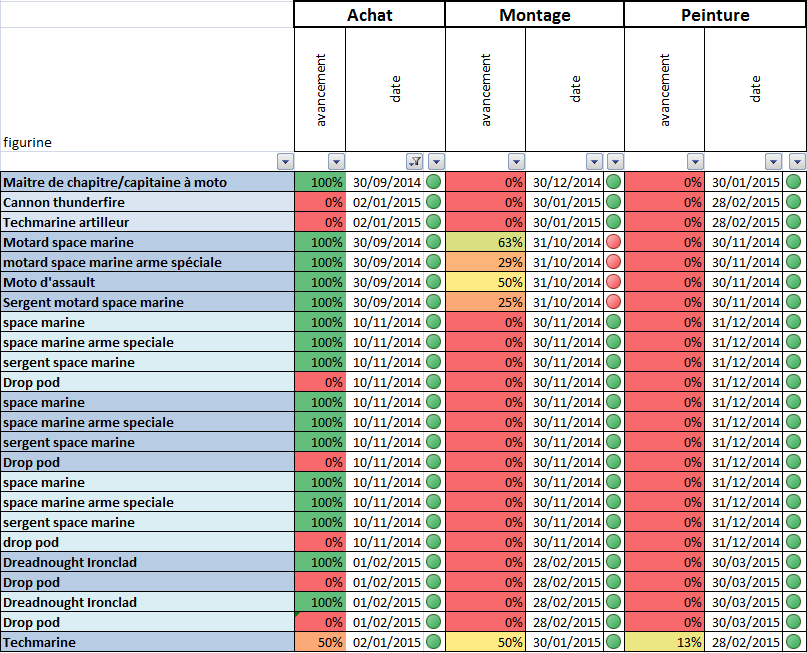Select the Sergent motard space marine cell
Viewport: 807px width, 653px height.
tap(147, 302)
